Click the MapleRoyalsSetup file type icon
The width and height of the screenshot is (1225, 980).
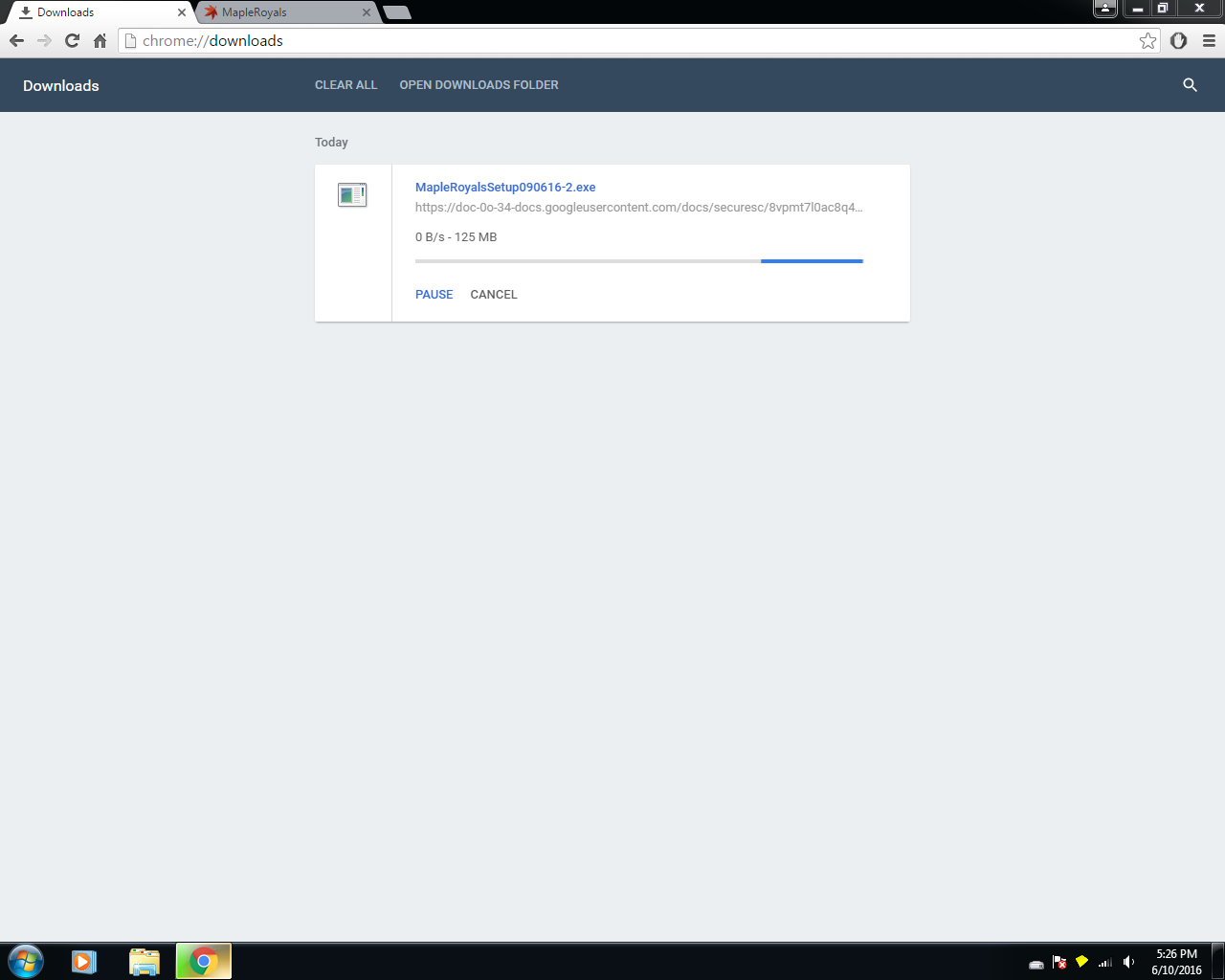[x=352, y=195]
